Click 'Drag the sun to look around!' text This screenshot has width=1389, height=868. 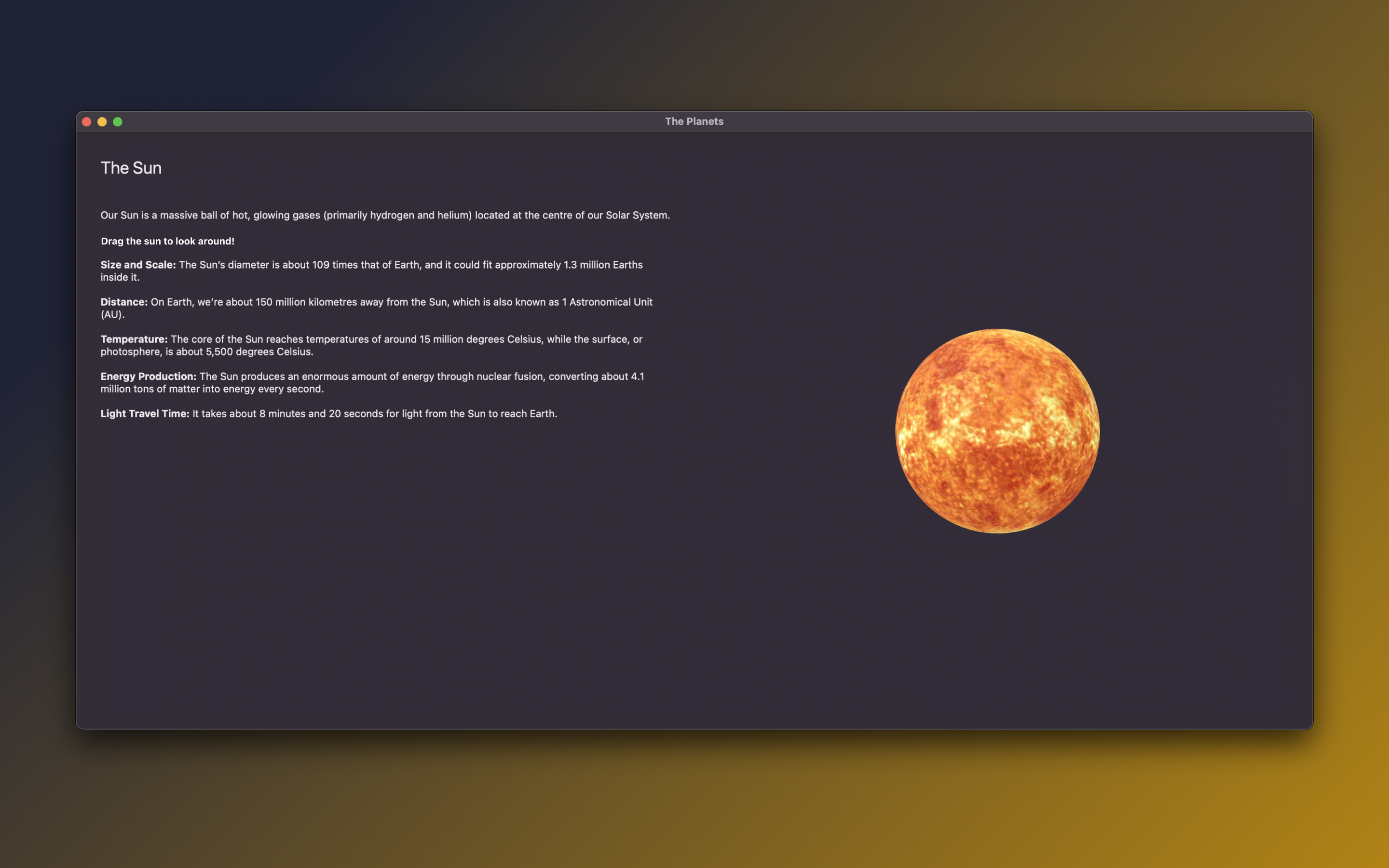tap(168, 241)
